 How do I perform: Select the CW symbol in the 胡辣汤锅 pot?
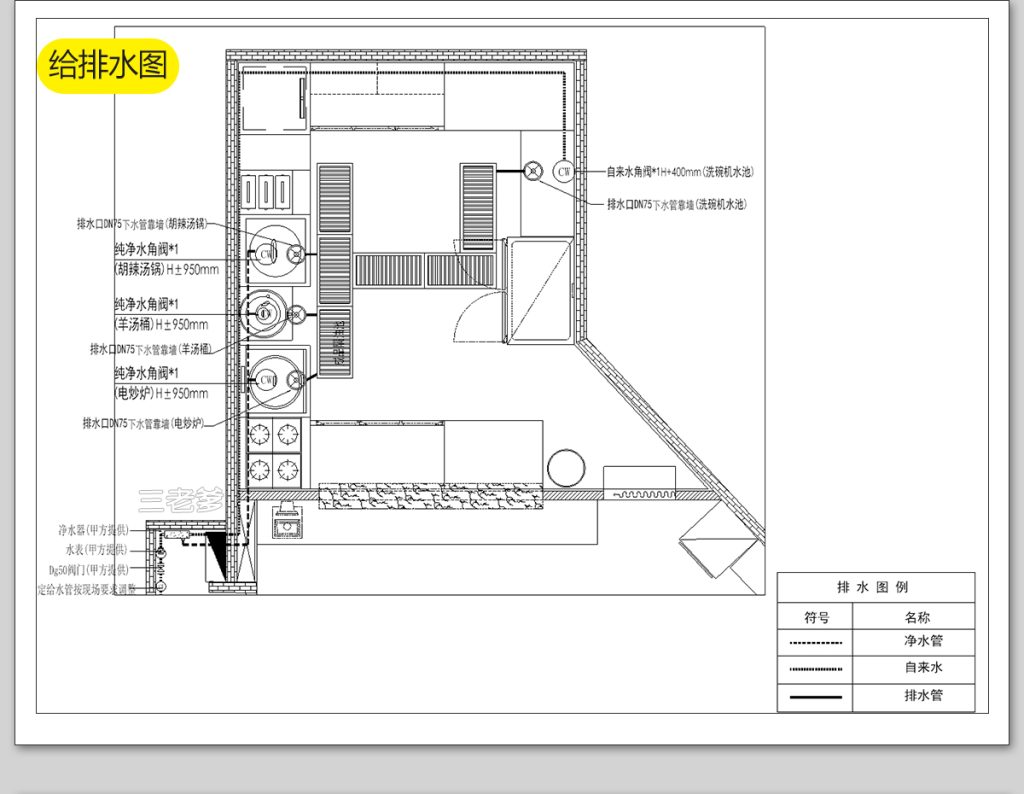coord(266,254)
